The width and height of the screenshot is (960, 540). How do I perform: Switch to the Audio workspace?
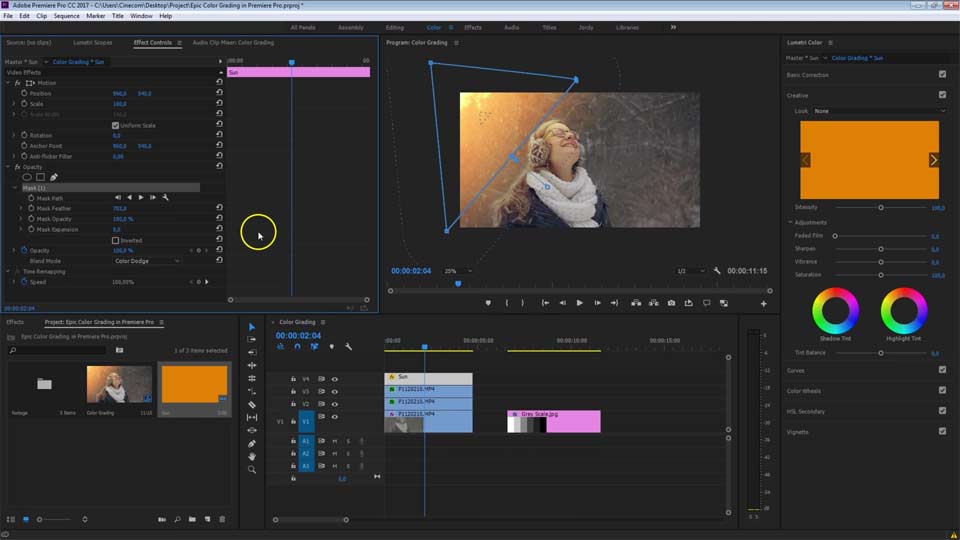511,28
